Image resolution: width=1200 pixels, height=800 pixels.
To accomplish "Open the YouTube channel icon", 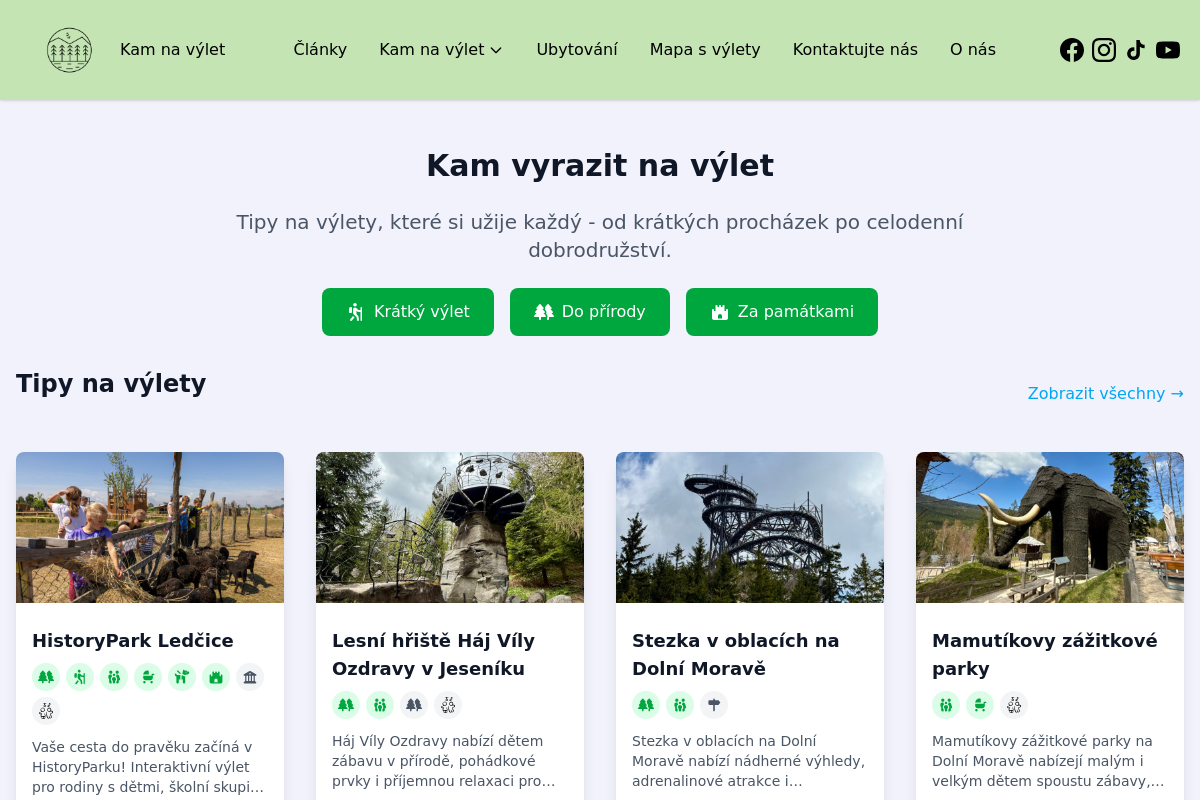I will [x=1168, y=50].
